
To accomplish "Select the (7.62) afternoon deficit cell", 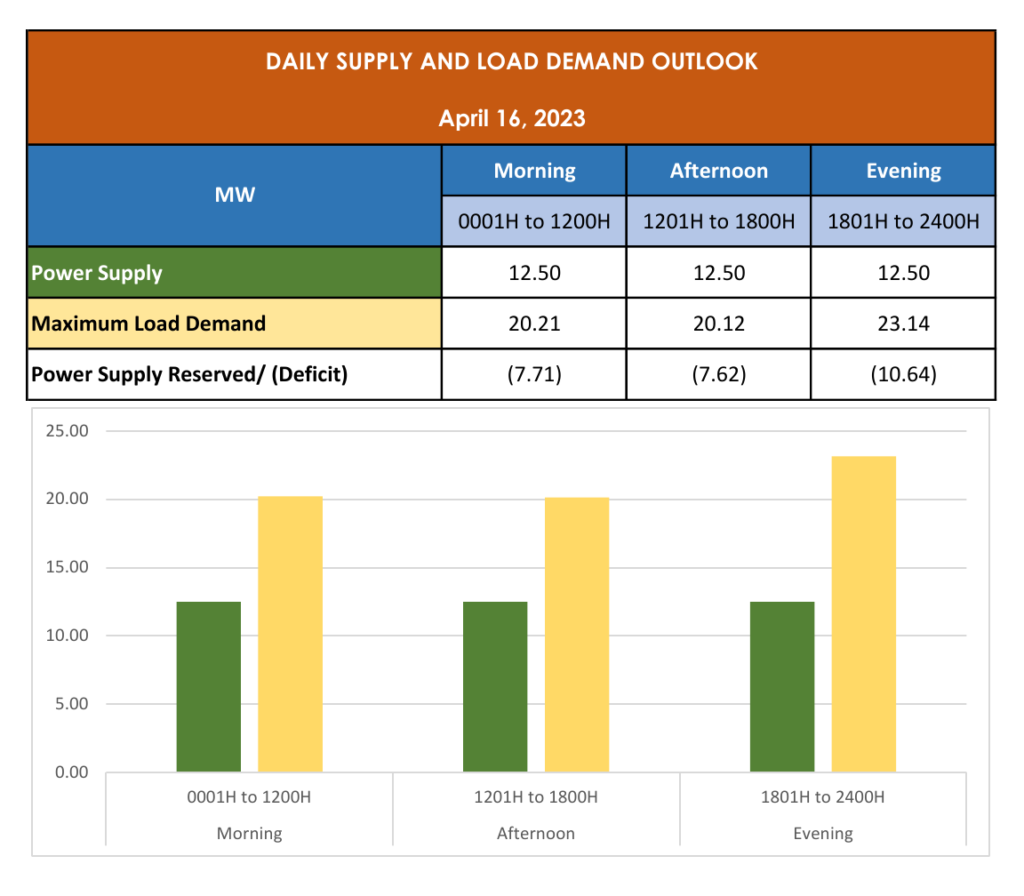I will tap(718, 375).
